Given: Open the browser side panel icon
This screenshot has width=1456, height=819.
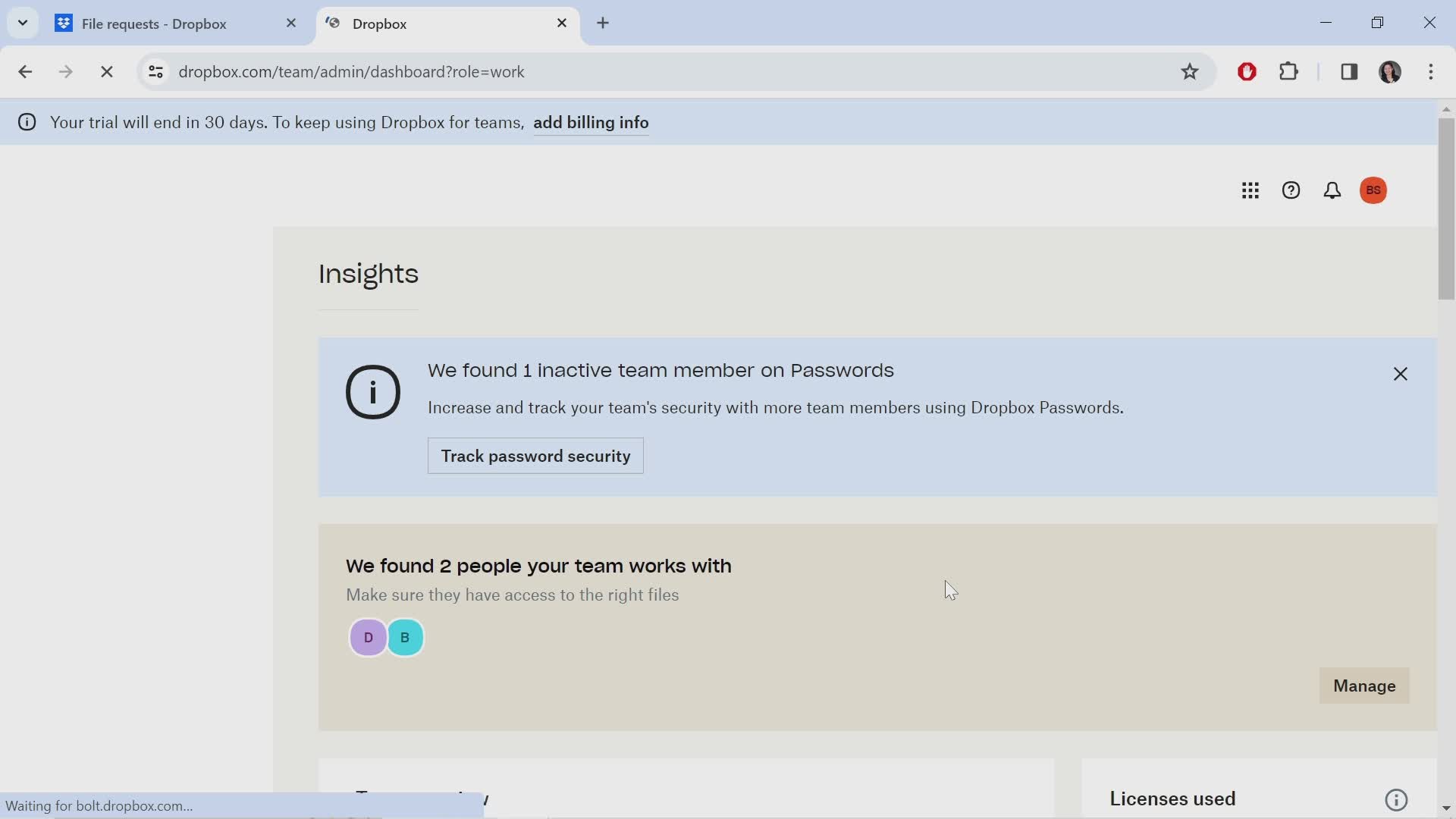Looking at the screenshot, I should tap(1350, 71).
